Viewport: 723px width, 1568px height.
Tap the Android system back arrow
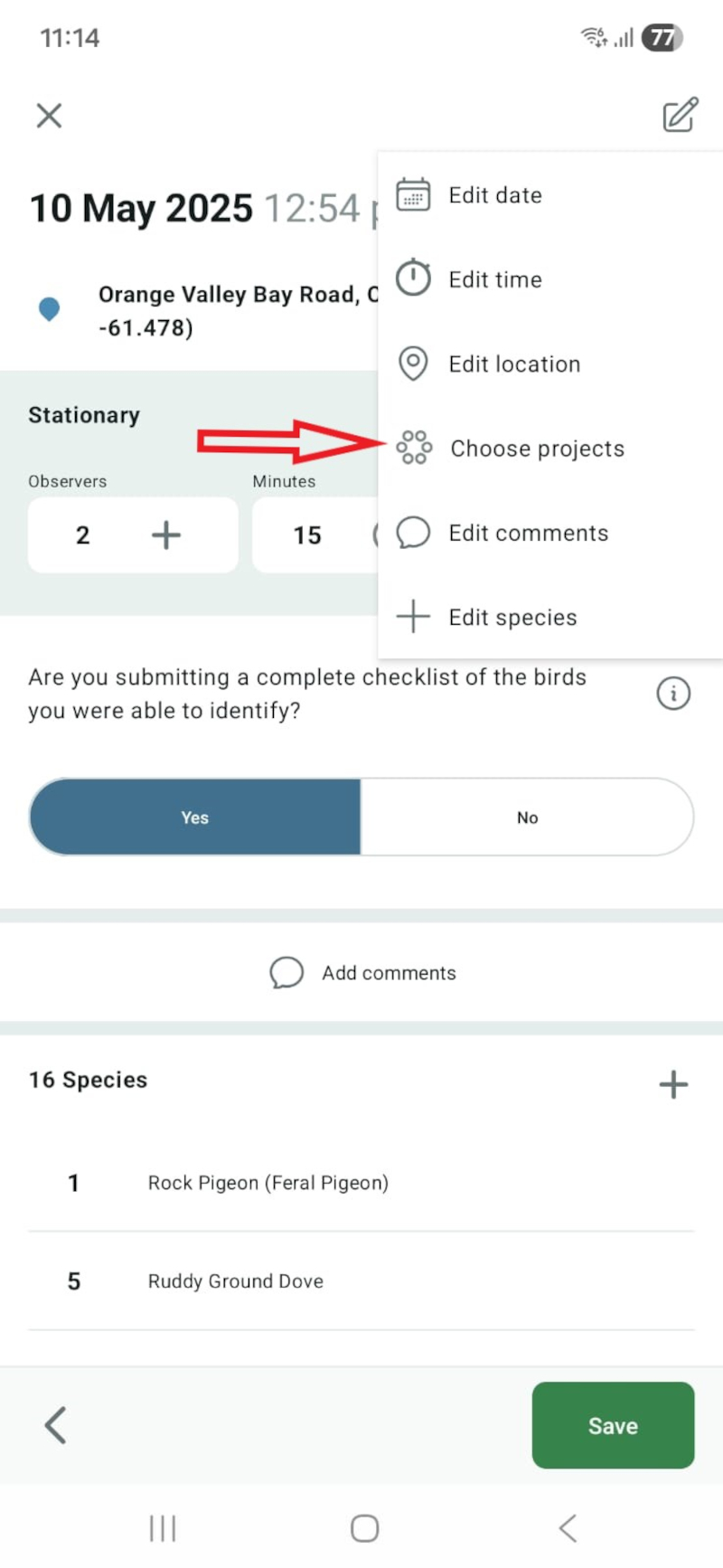coord(568,1528)
